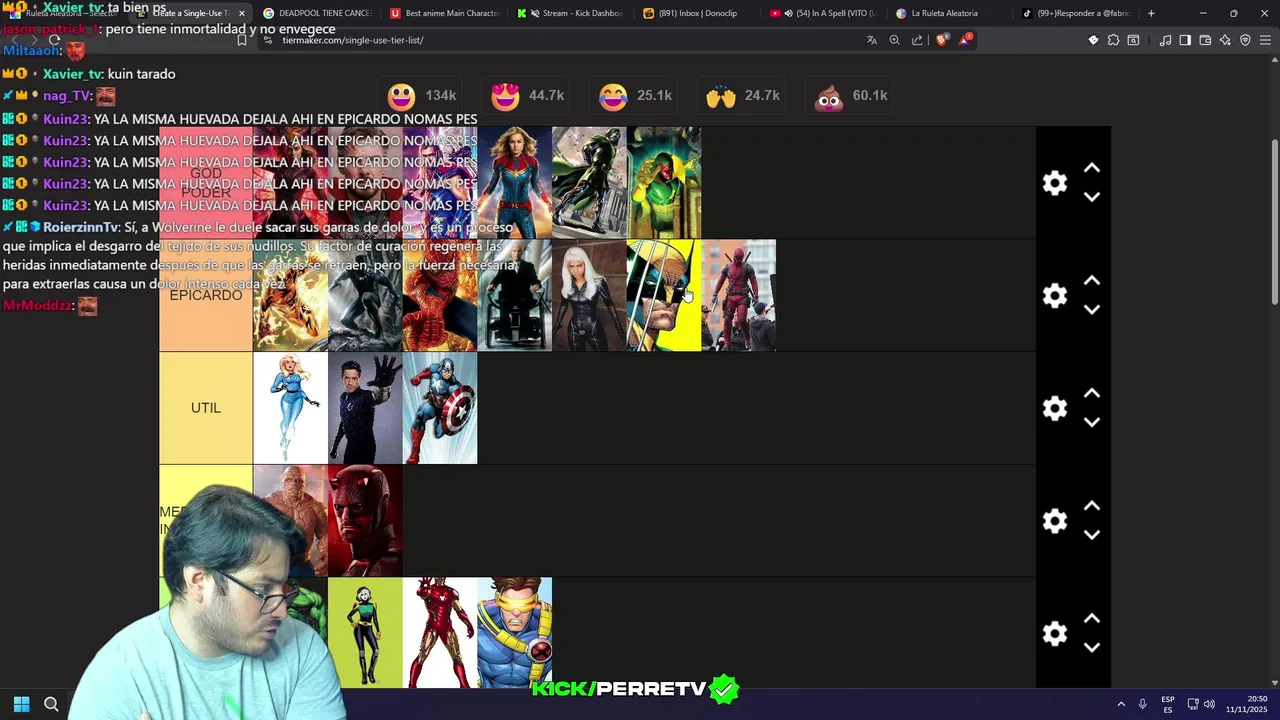
Task: Open Brave Shields lion icon
Action: pyautogui.click(x=941, y=40)
